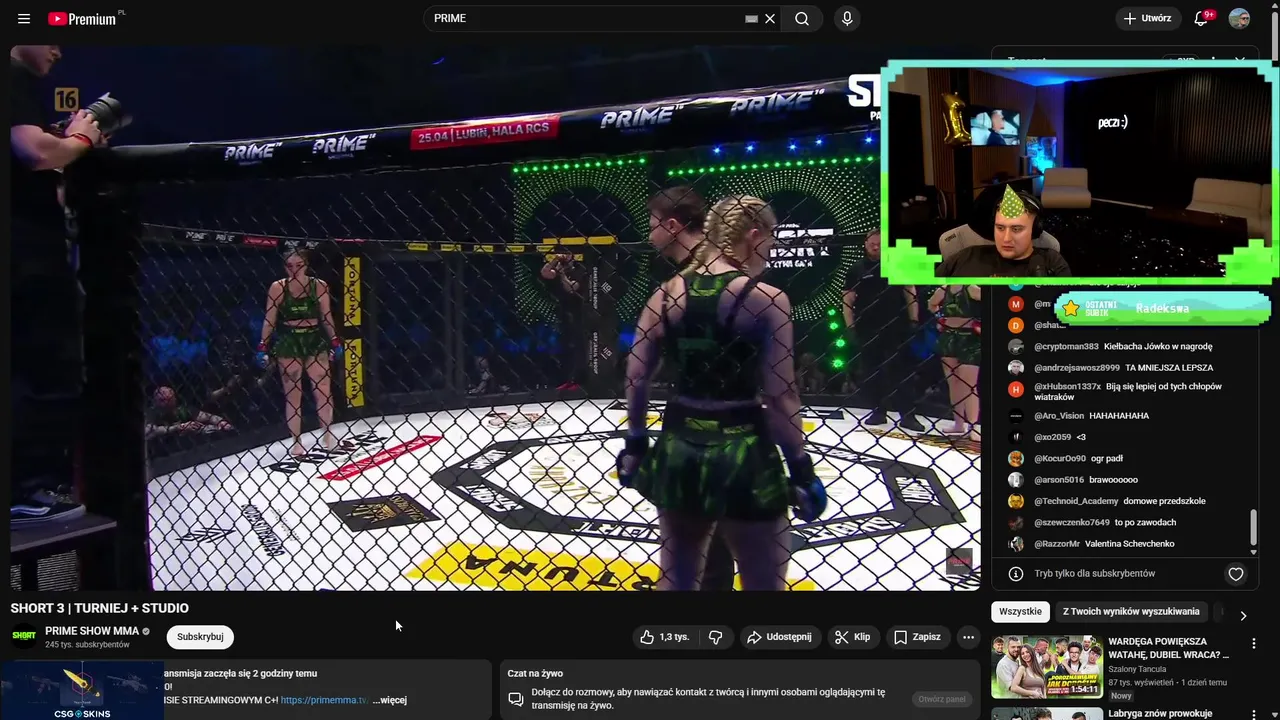Image resolution: width=1280 pixels, height=720 pixels.
Task: Click the main video player
Action: [495, 318]
